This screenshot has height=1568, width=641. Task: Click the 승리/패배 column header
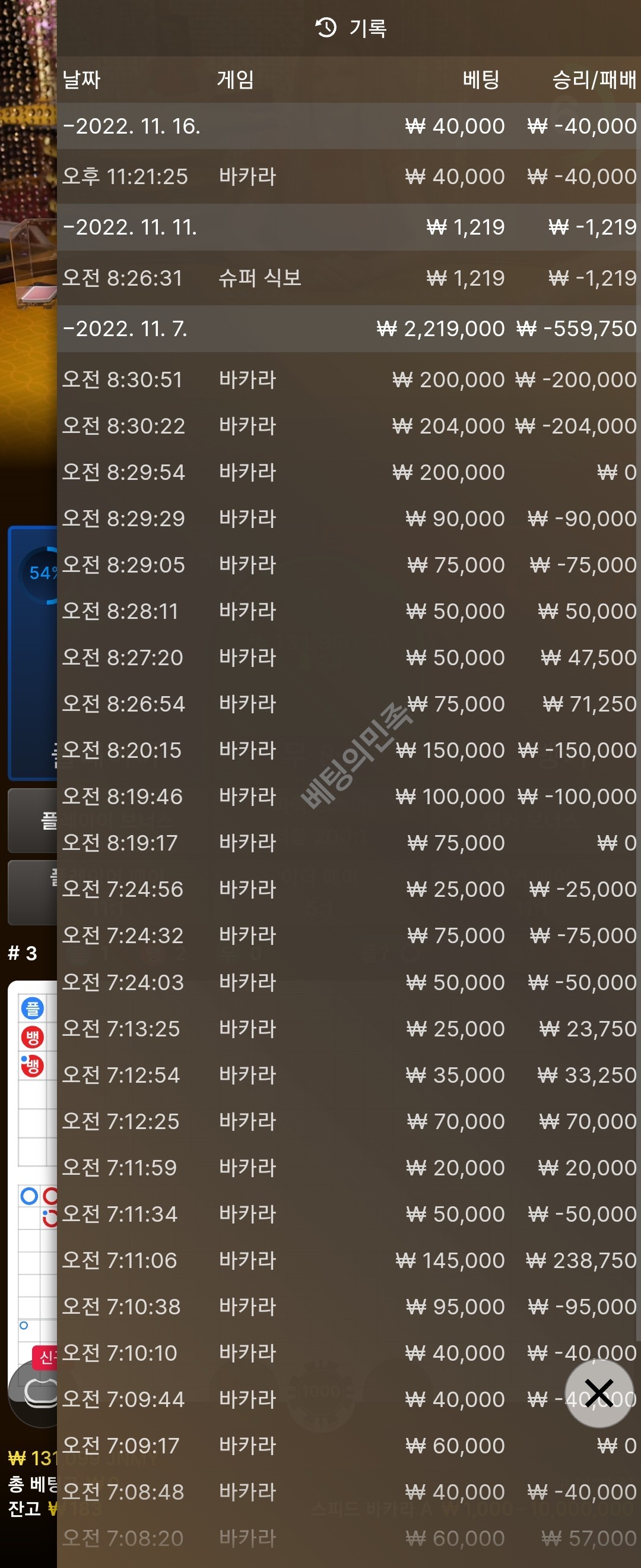[594, 79]
